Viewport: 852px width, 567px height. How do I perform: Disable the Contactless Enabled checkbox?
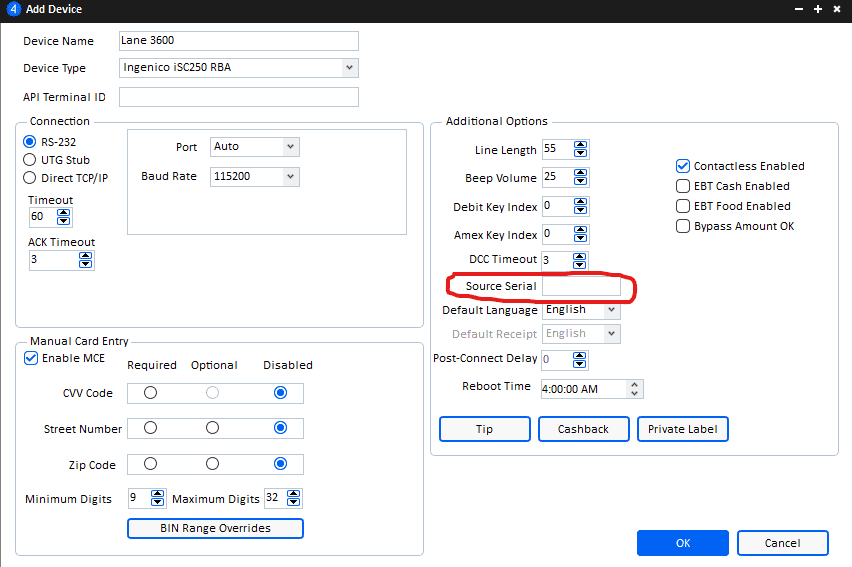[684, 166]
